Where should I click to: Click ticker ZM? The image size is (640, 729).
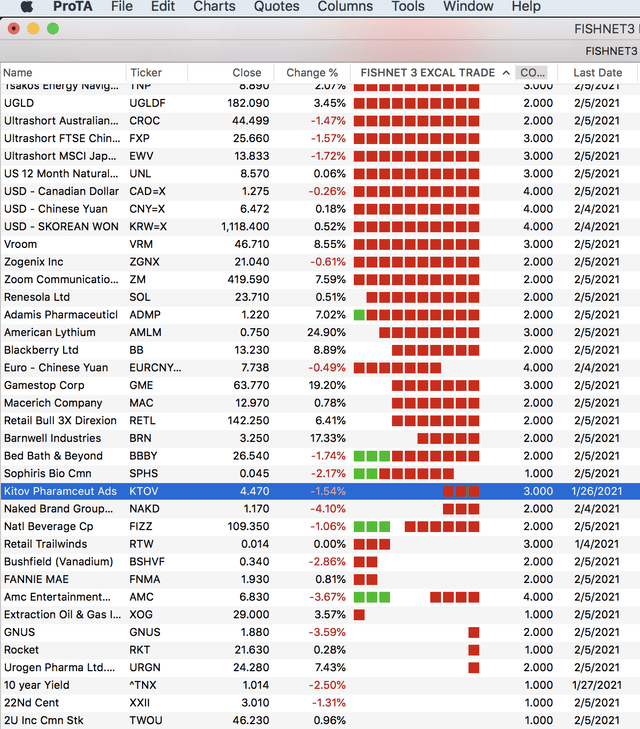point(138,280)
